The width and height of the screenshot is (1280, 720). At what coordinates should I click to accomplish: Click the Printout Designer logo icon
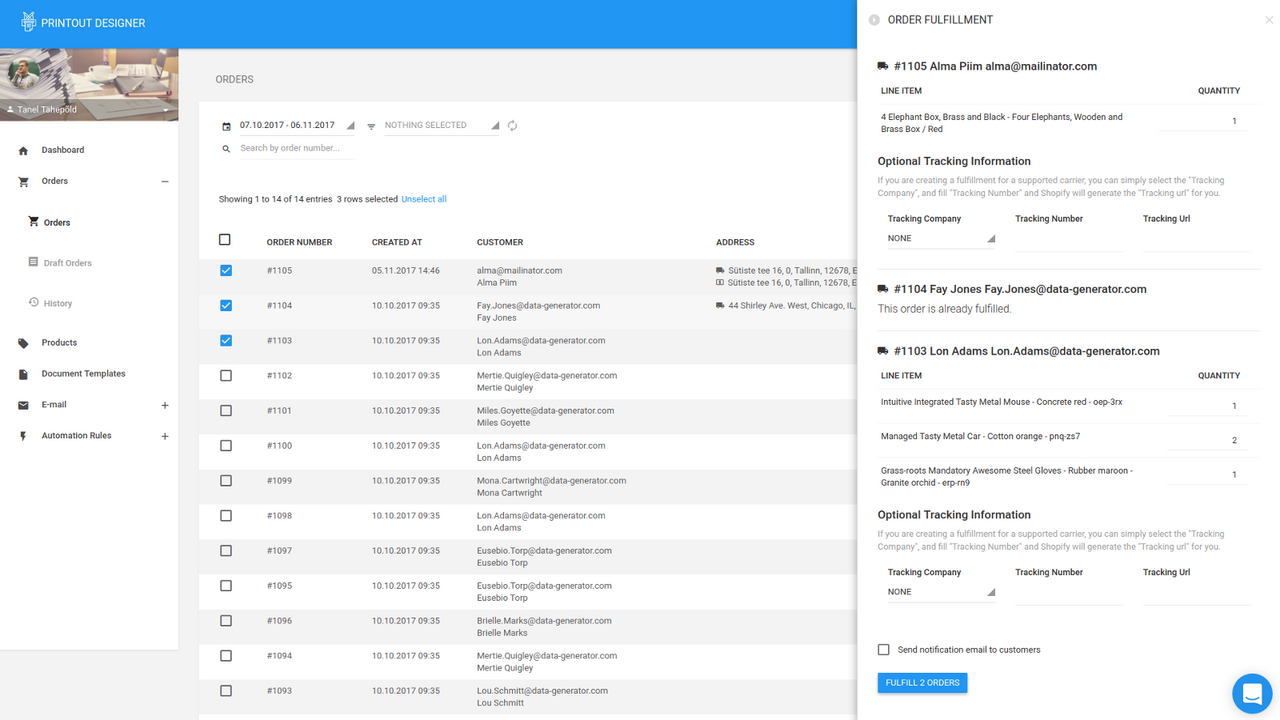28,21
